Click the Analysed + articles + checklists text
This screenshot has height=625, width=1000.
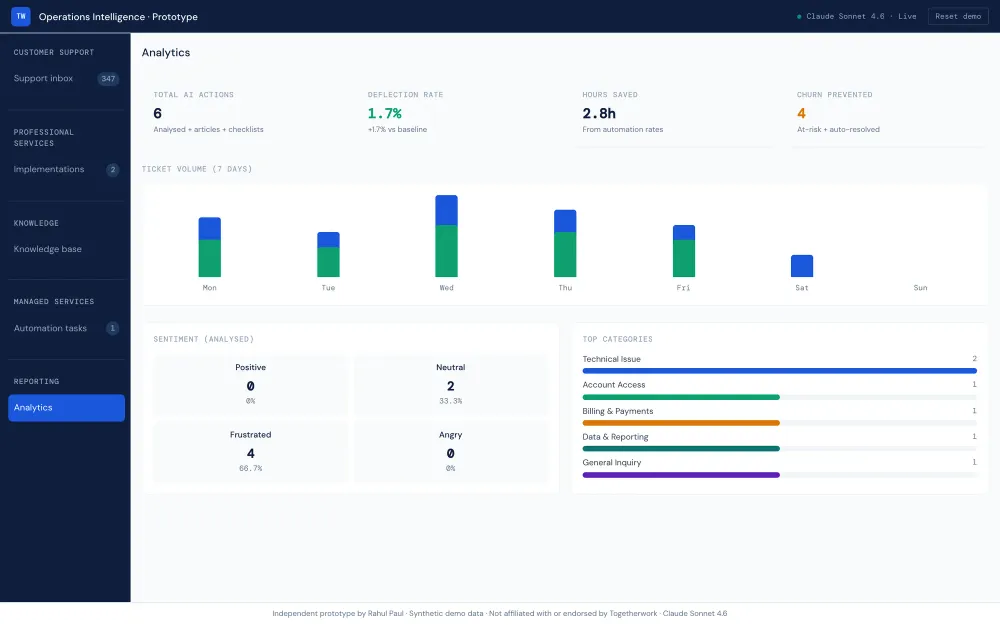[x=208, y=129]
